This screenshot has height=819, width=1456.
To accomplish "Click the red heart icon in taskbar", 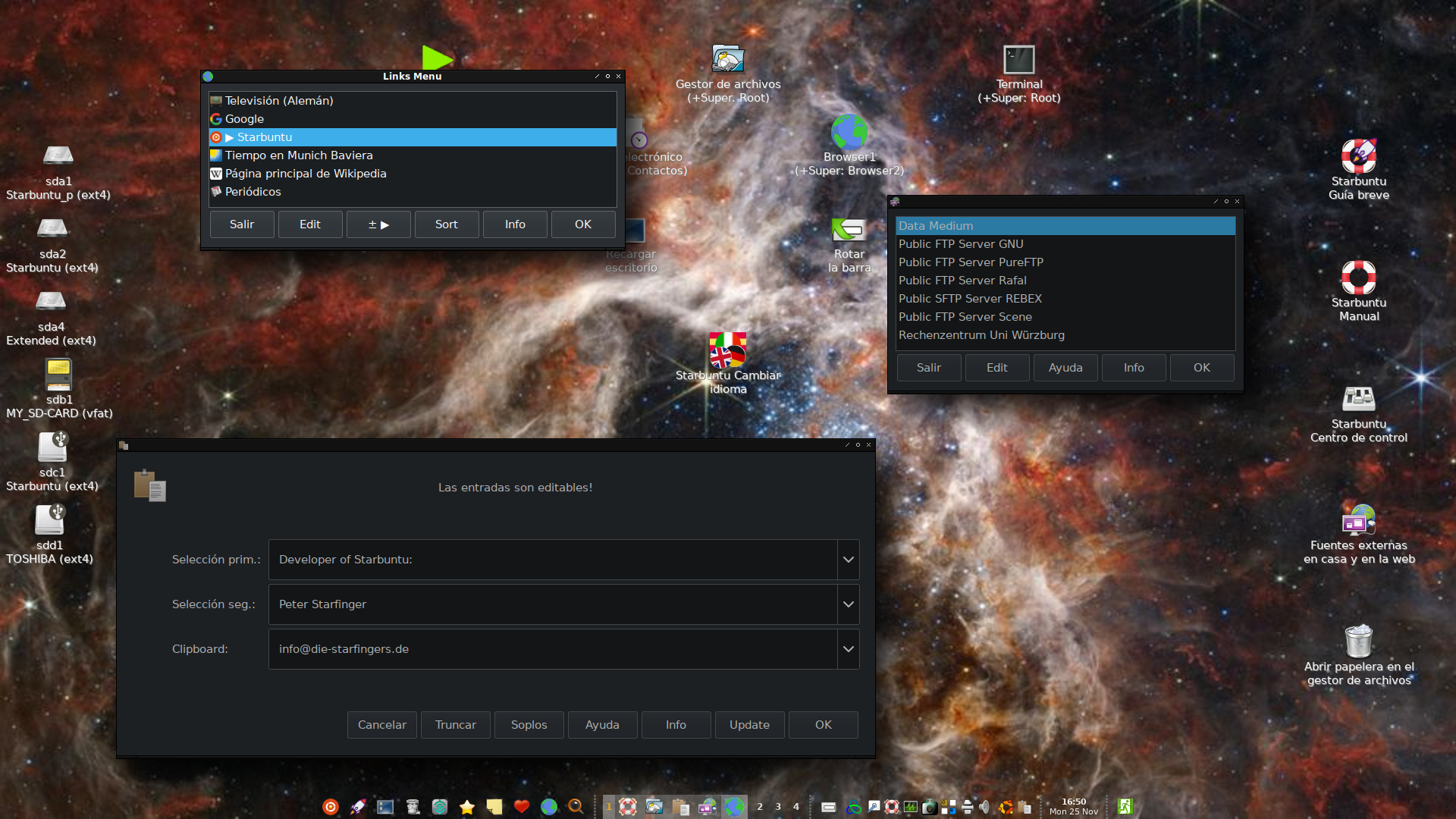I will 522,807.
